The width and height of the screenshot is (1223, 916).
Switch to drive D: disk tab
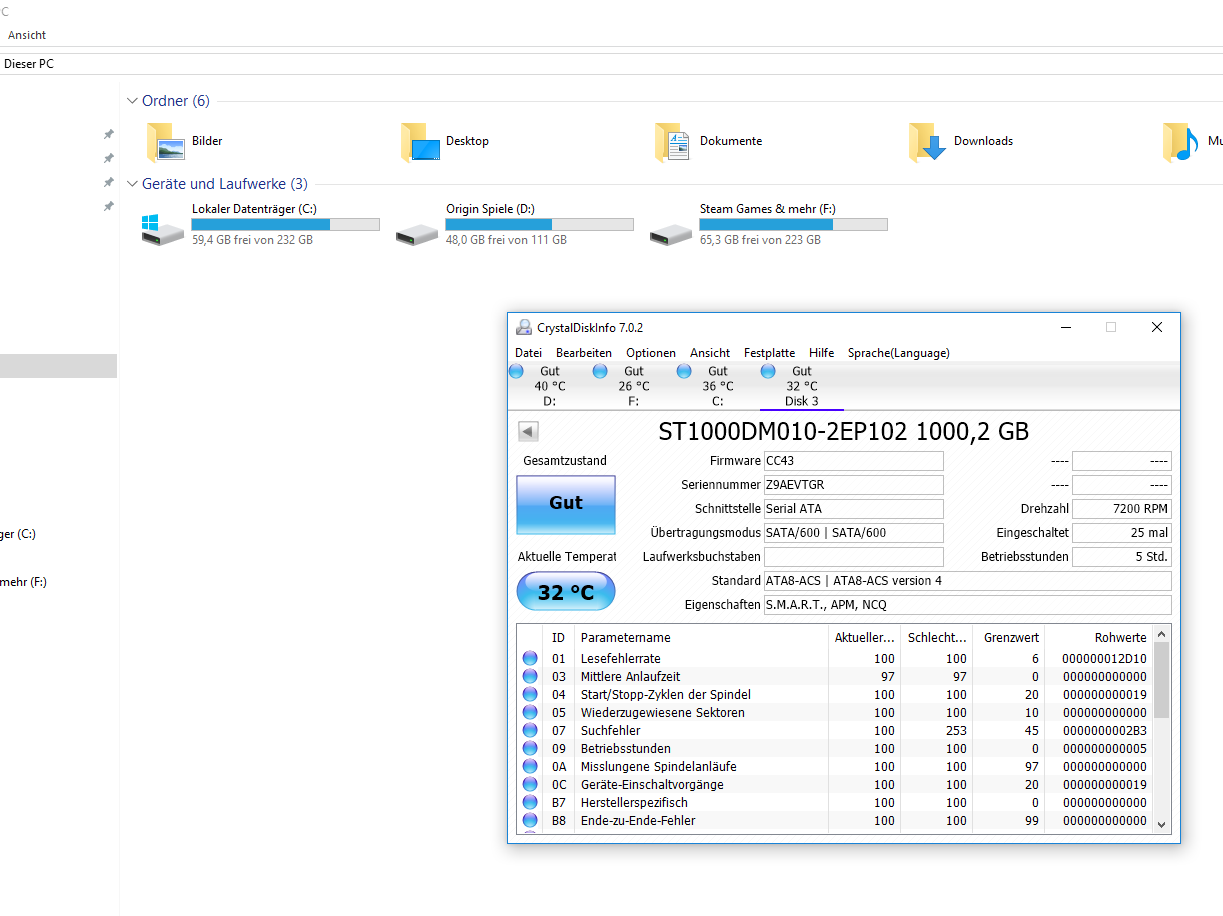[549, 386]
